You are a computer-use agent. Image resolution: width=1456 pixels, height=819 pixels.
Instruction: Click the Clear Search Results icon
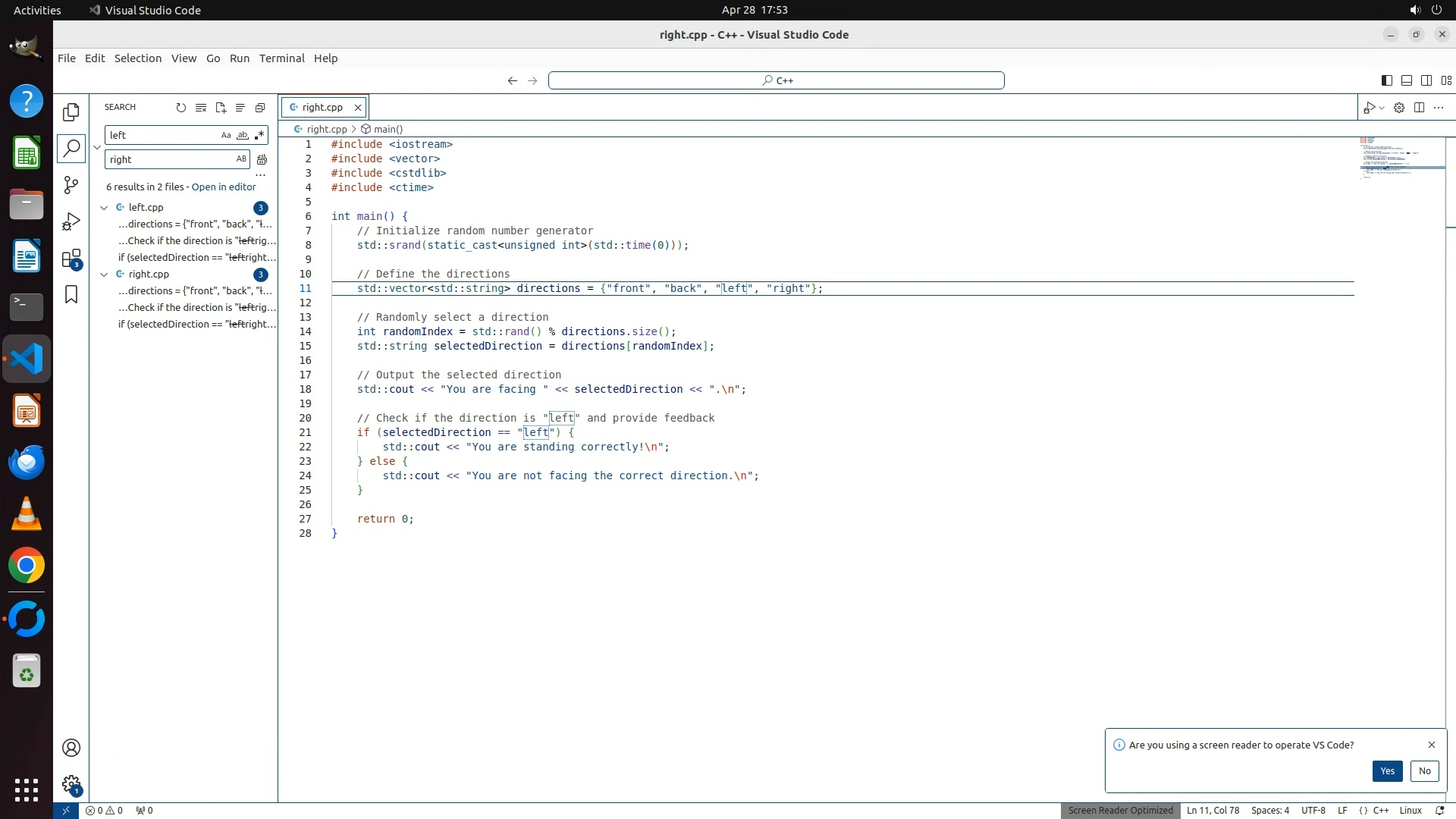[200, 108]
